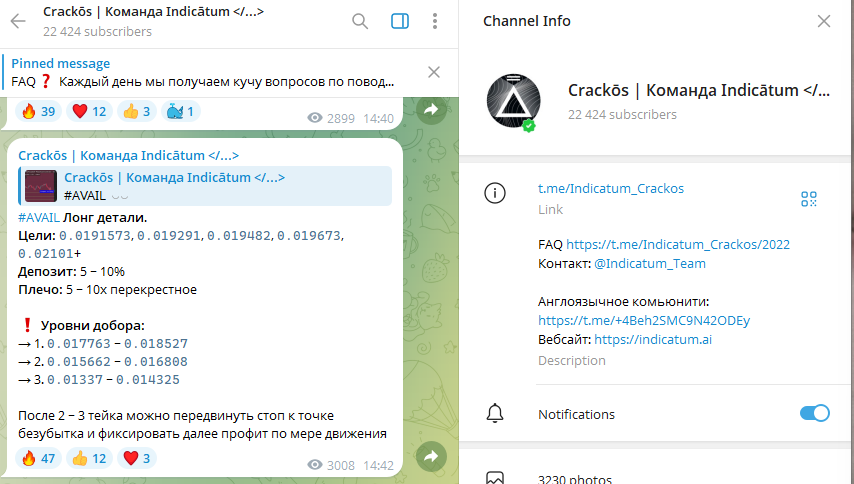Show the channel QR code
The image size is (854, 484).
(809, 199)
